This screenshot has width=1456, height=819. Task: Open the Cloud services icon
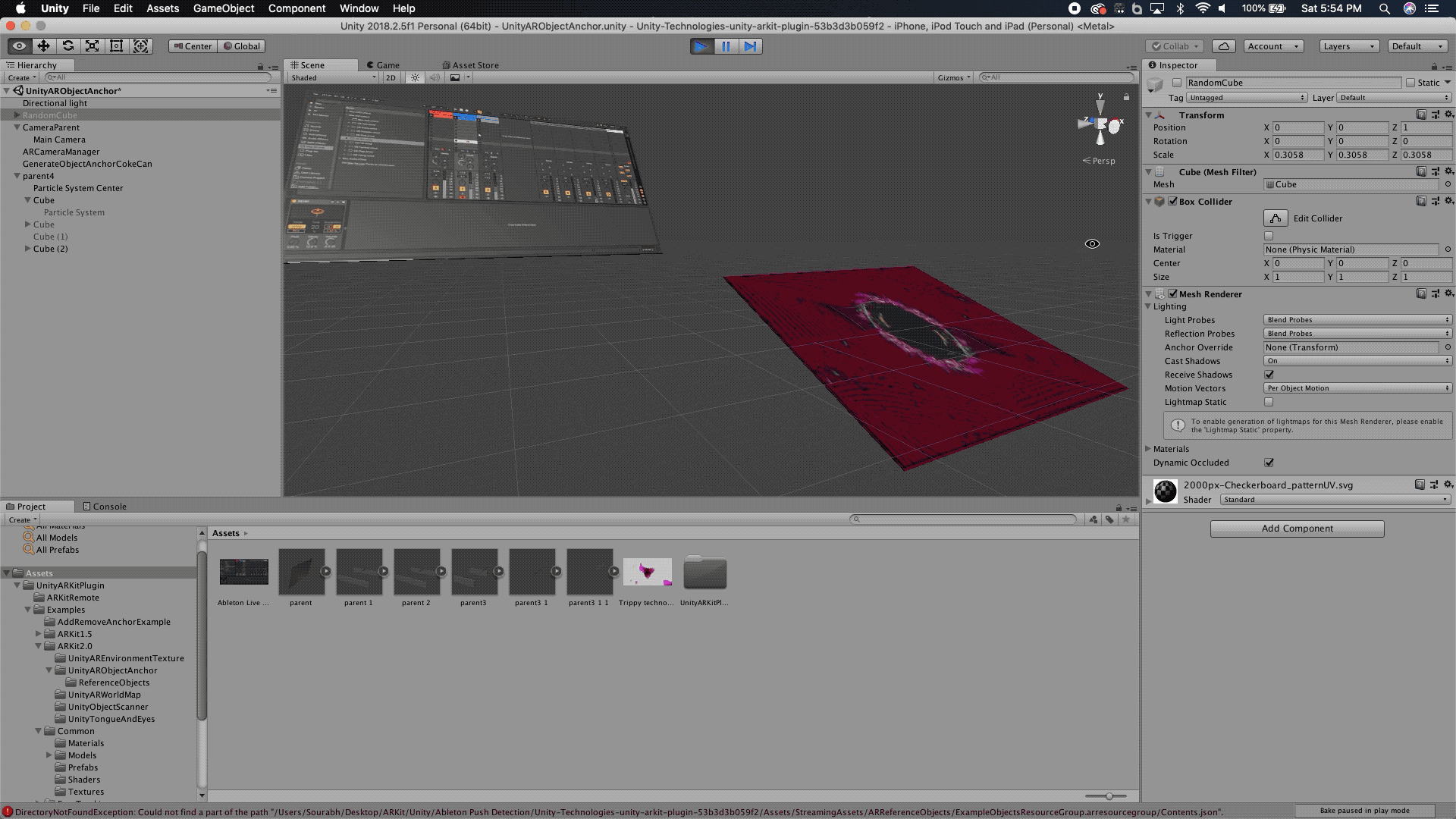1223,46
